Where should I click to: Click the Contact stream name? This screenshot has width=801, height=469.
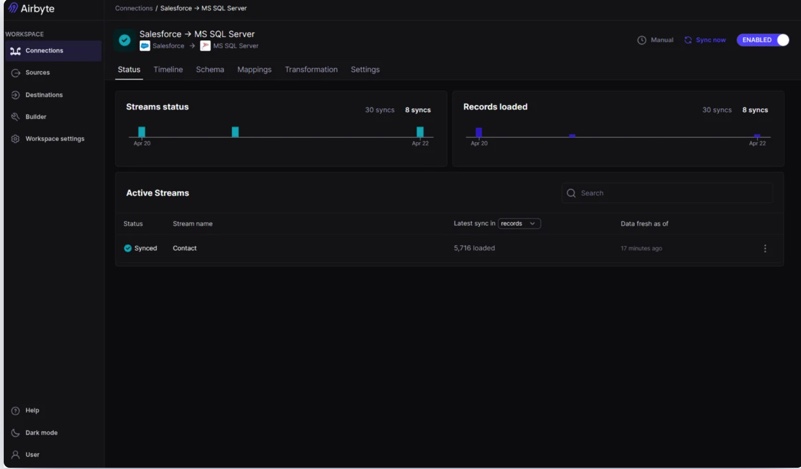(x=184, y=248)
